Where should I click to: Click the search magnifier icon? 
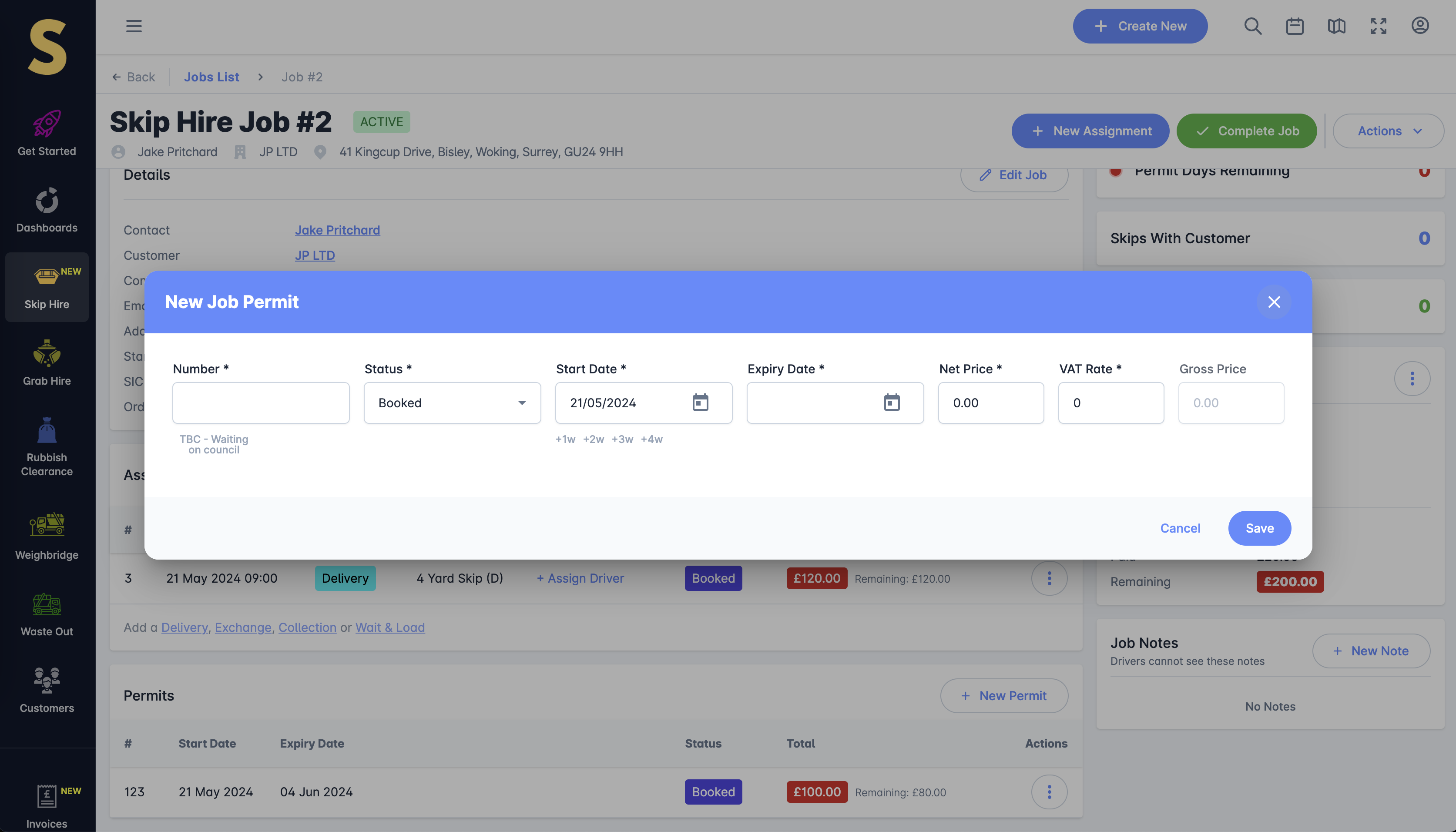point(1253,26)
